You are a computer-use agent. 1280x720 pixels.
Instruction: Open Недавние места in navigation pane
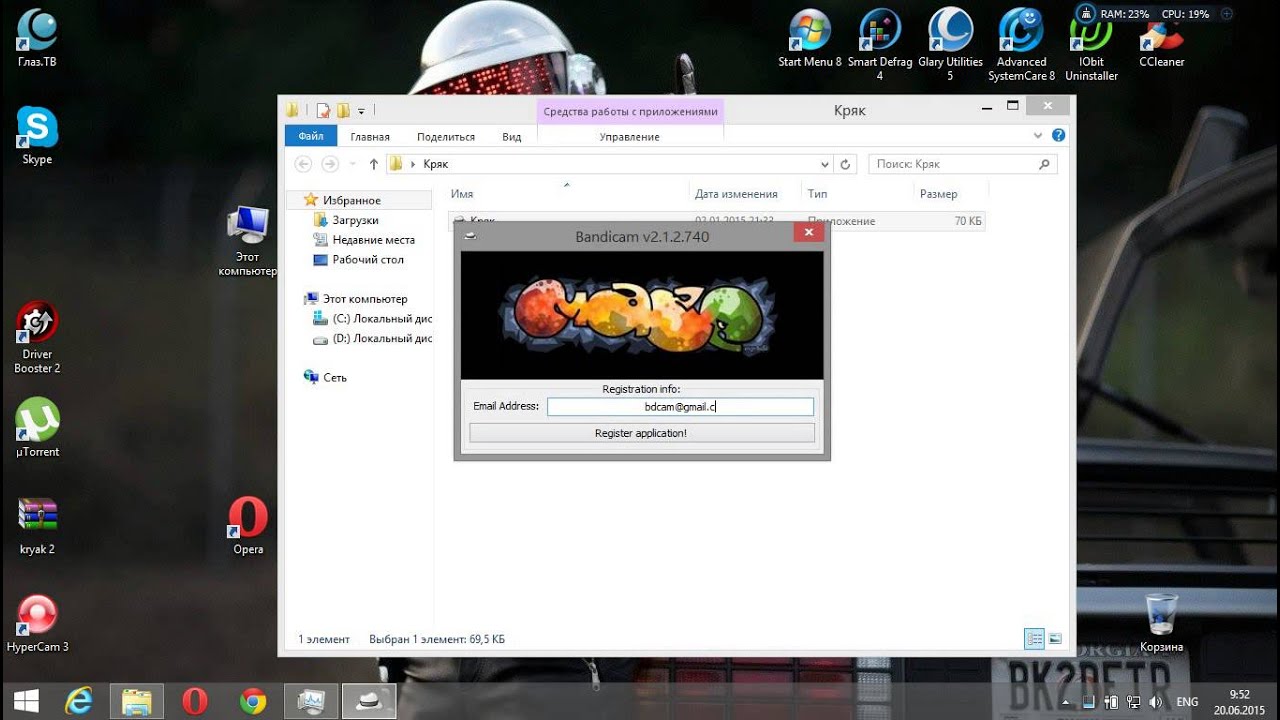373,240
